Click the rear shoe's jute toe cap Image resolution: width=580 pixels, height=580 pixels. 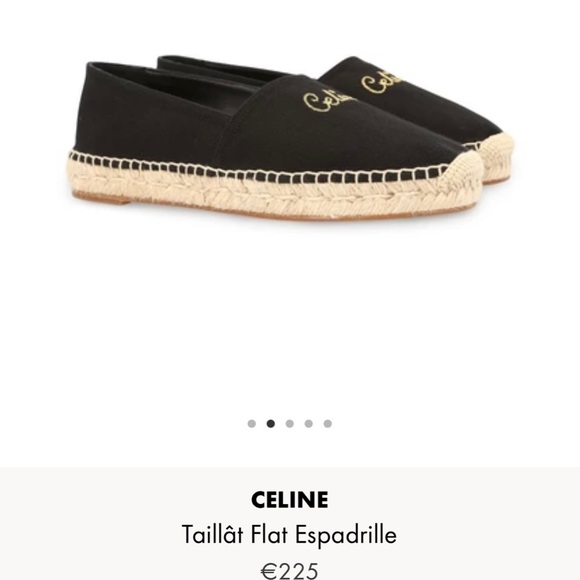[498, 154]
